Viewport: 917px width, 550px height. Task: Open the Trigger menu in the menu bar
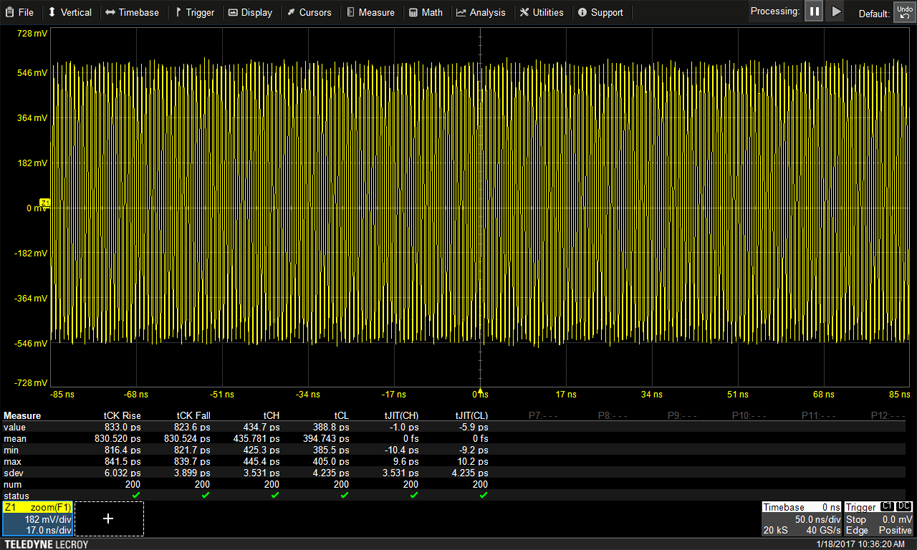point(193,13)
